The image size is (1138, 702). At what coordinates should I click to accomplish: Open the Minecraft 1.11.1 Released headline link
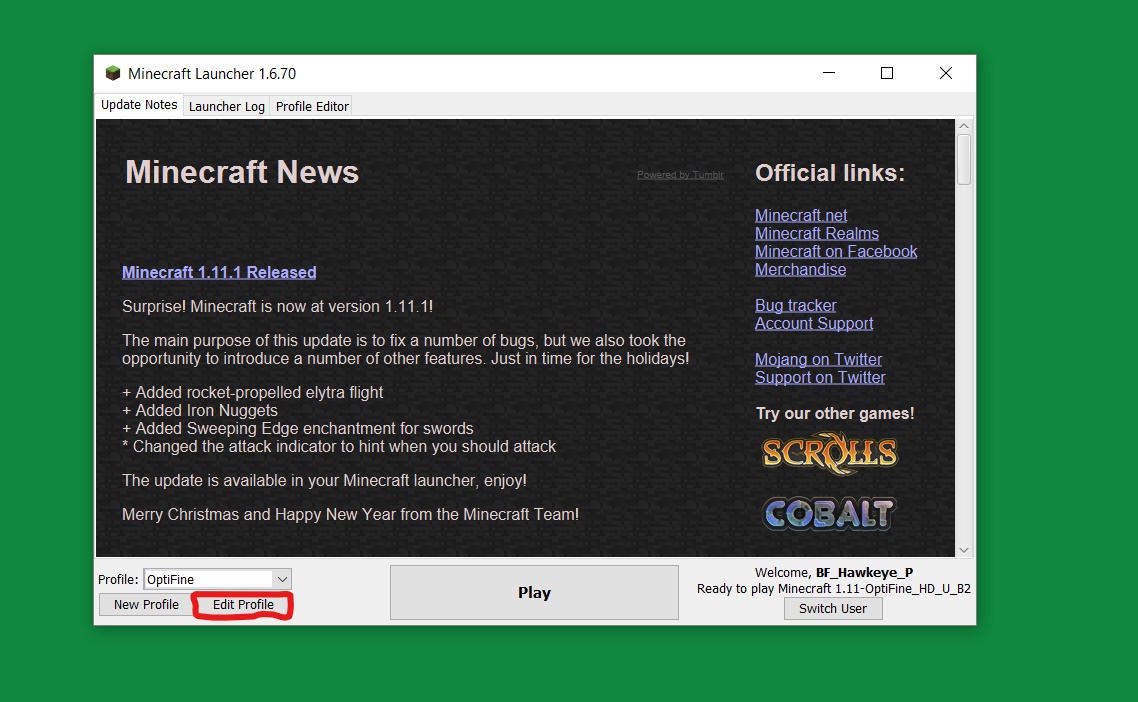point(219,272)
